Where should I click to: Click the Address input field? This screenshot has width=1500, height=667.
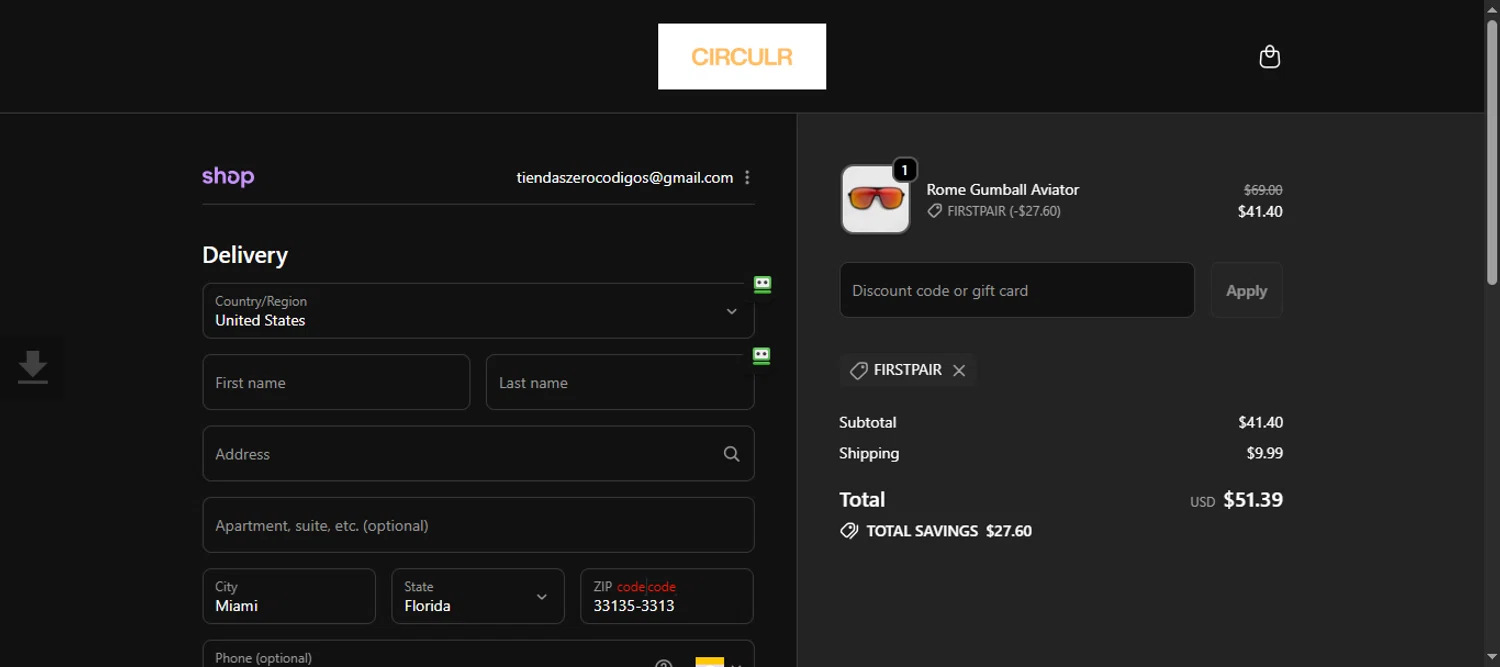478,454
